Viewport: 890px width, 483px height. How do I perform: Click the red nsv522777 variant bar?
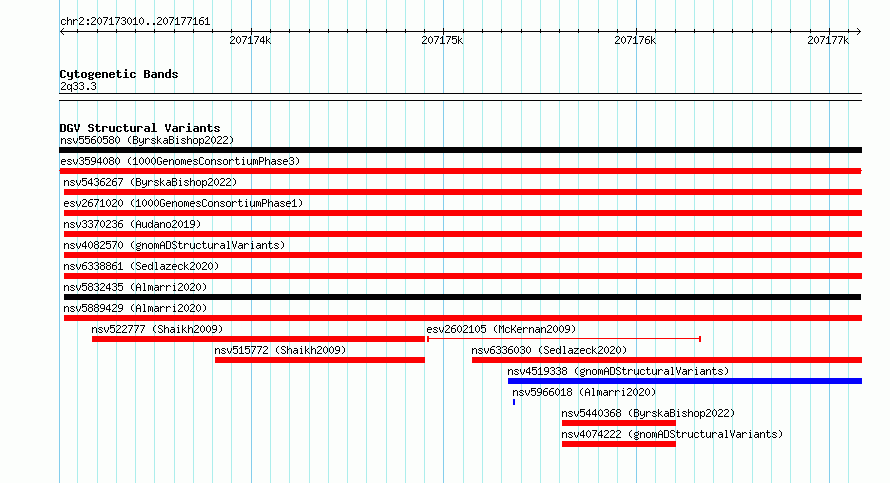coord(258,339)
